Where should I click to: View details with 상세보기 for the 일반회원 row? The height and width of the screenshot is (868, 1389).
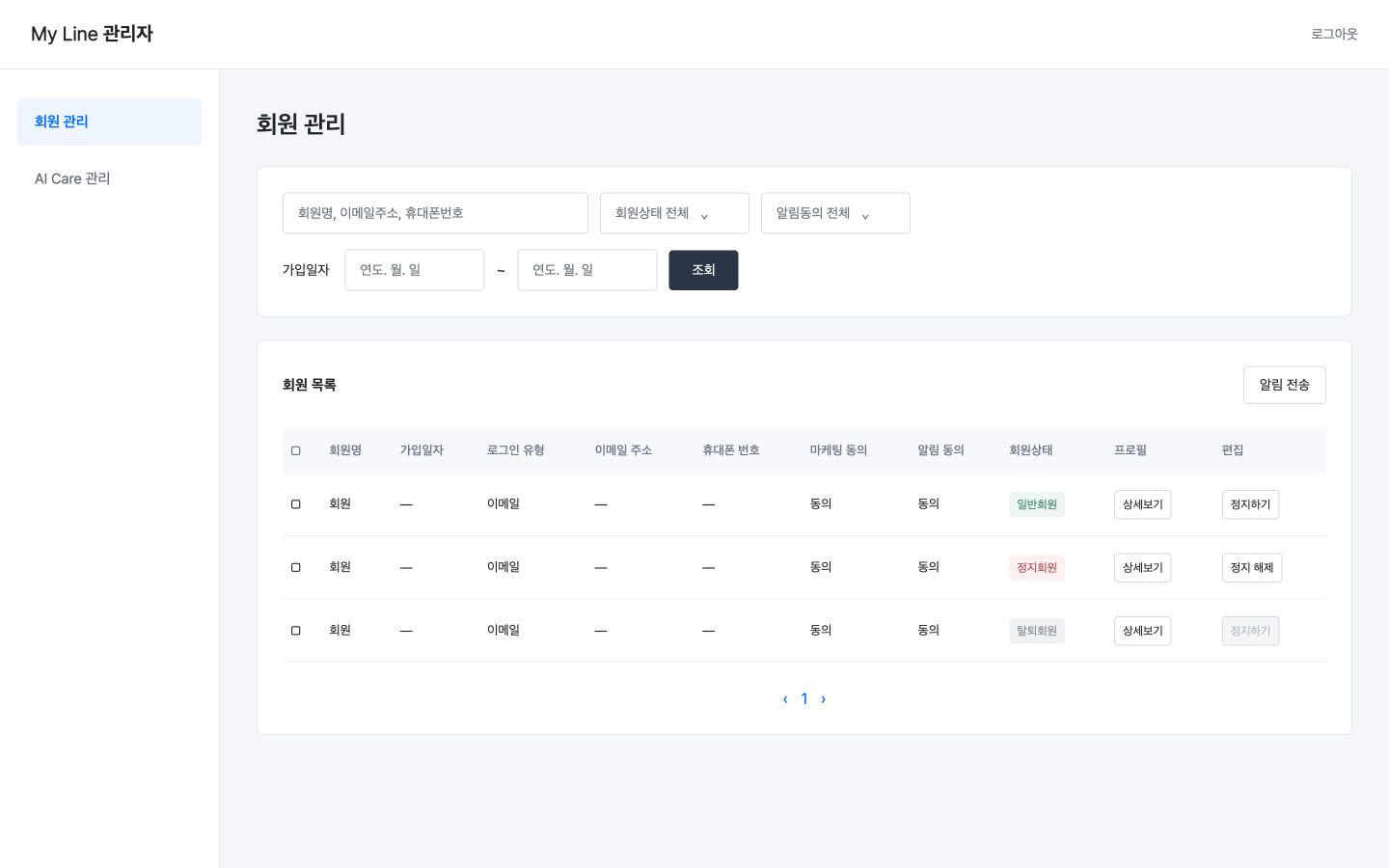pos(1142,504)
